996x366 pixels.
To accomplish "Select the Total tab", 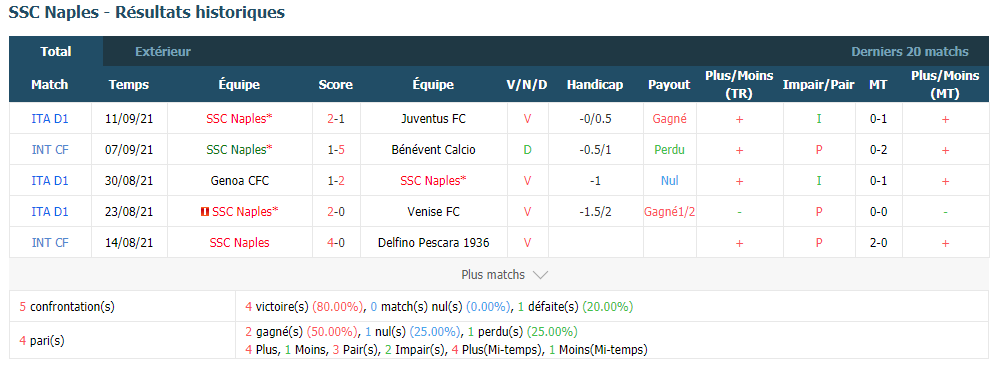I will (x=56, y=51).
